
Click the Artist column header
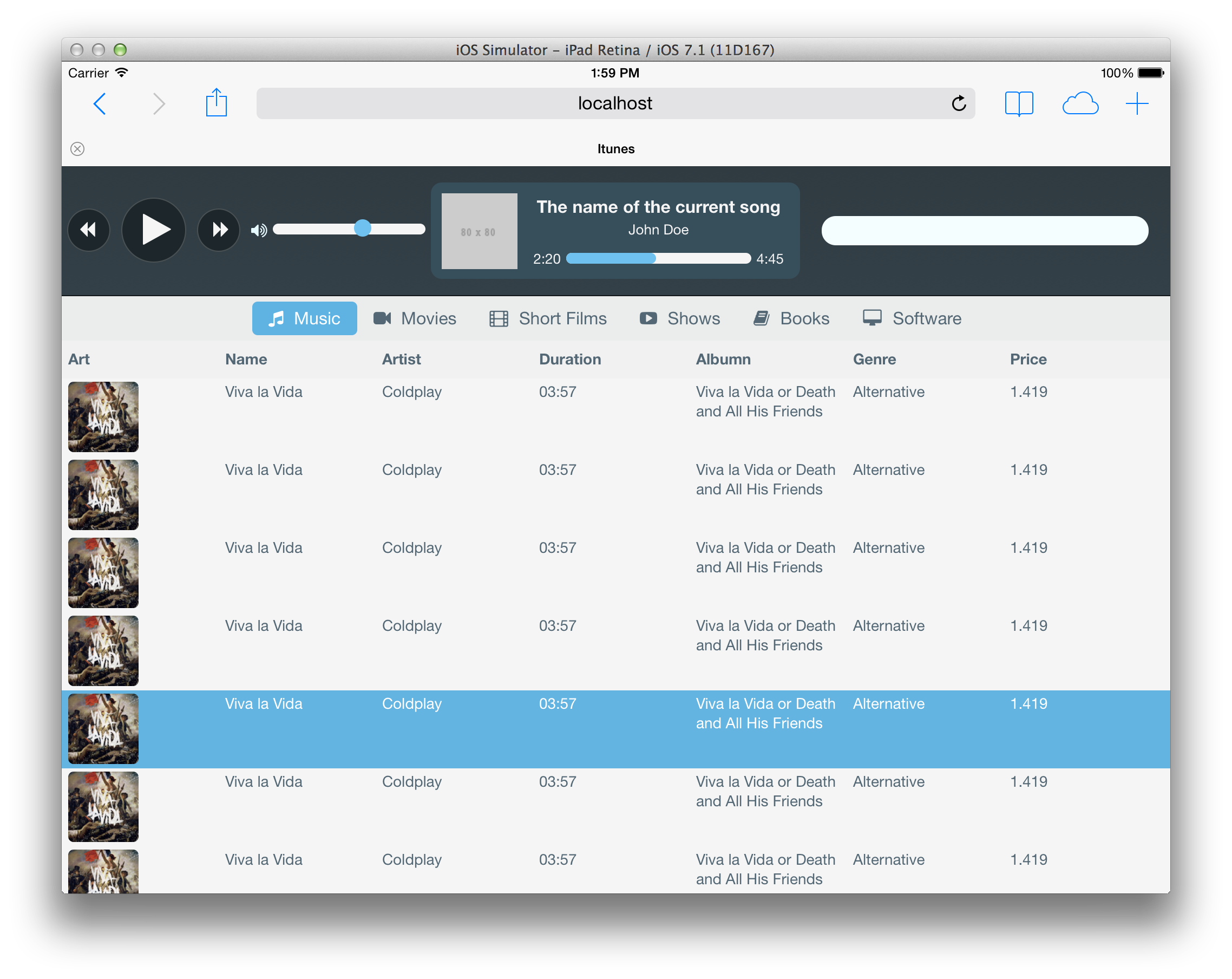[x=401, y=360]
